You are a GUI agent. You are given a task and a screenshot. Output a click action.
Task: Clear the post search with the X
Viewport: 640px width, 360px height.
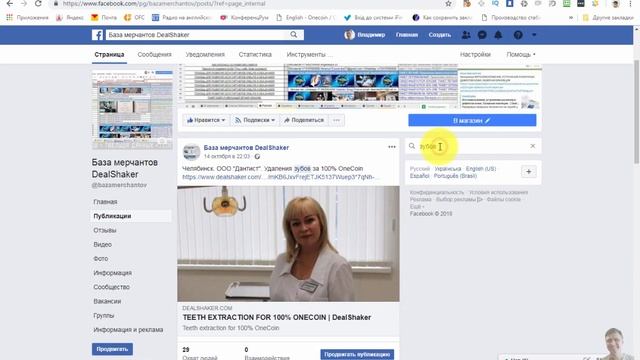(533, 146)
